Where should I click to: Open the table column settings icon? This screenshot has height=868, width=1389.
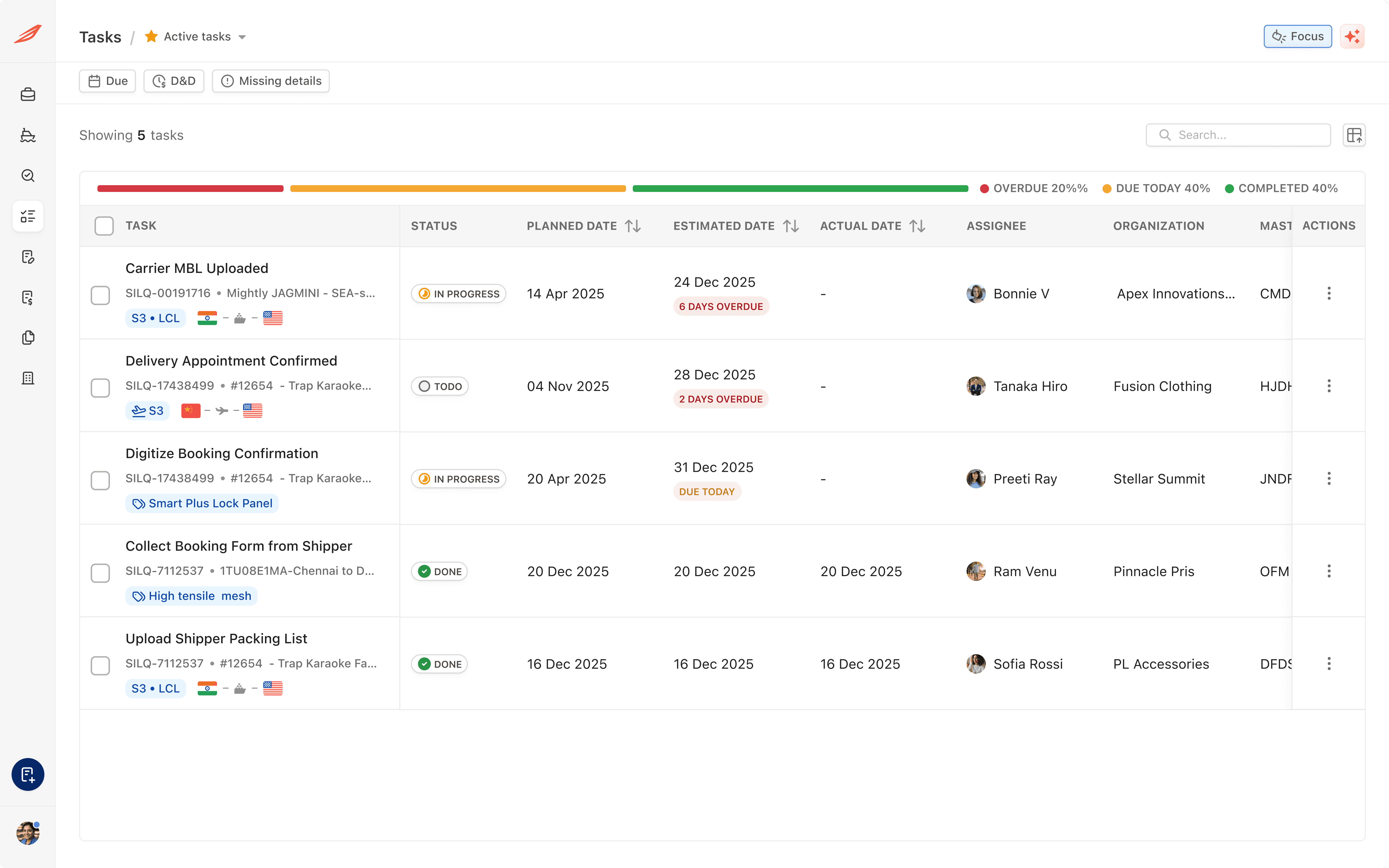pyautogui.click(x=1354, y=135)
